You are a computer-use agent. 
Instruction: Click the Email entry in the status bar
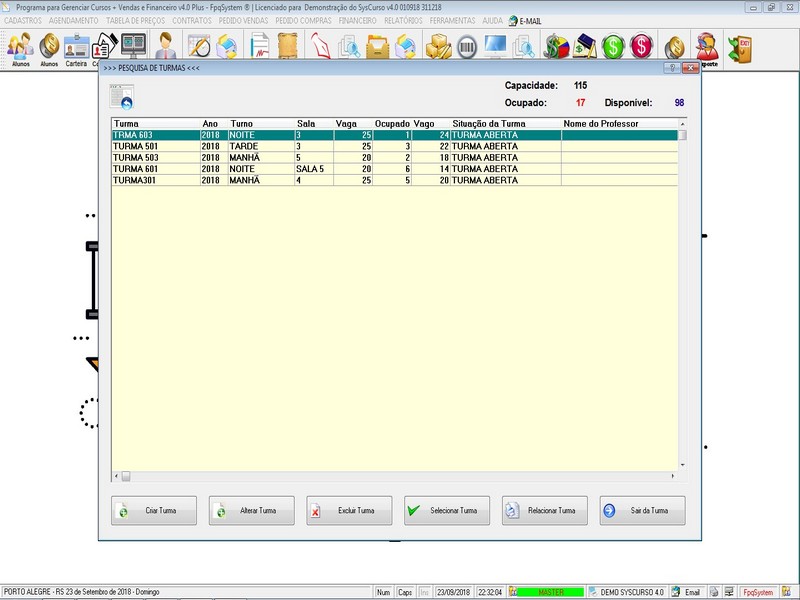[687, 592]
